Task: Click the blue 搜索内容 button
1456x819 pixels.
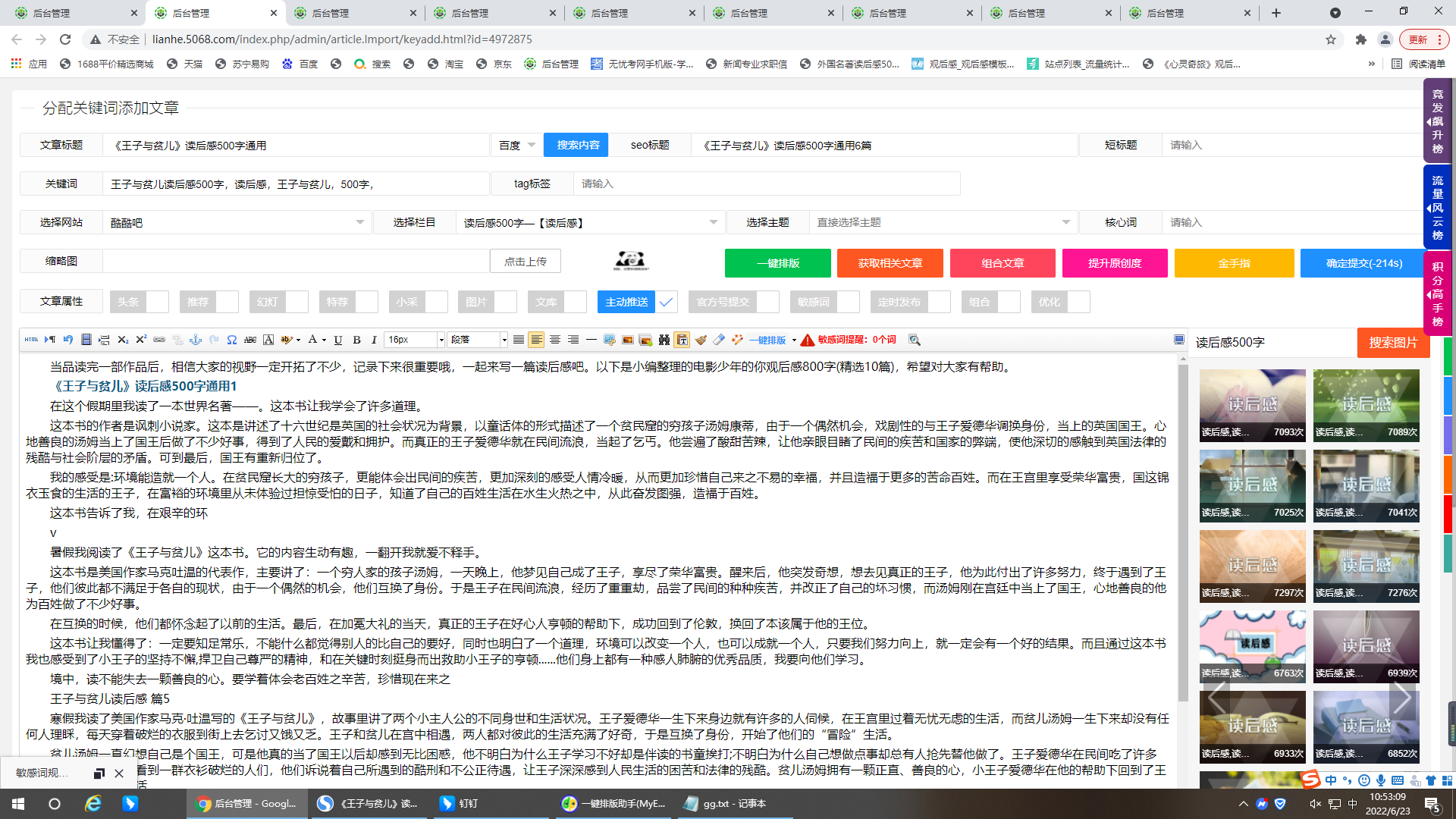Action: pos(576,145)
